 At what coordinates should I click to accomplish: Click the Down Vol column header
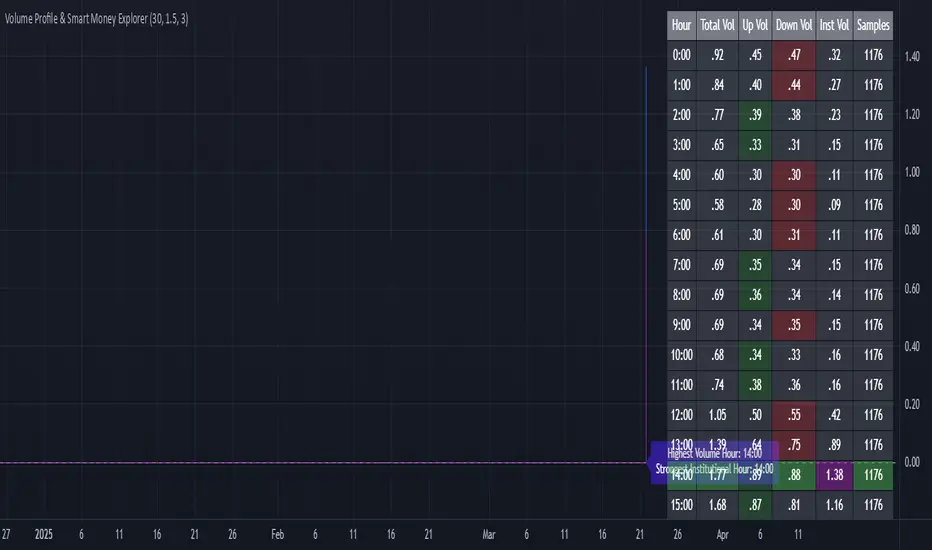794,25
